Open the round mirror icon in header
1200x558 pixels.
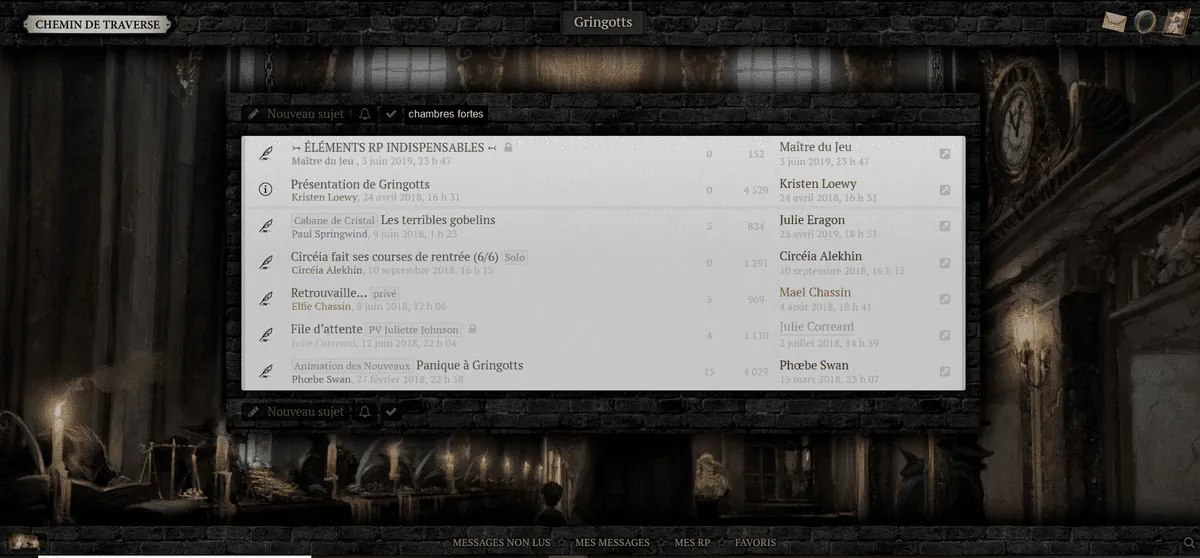[x=1147, y=21]
